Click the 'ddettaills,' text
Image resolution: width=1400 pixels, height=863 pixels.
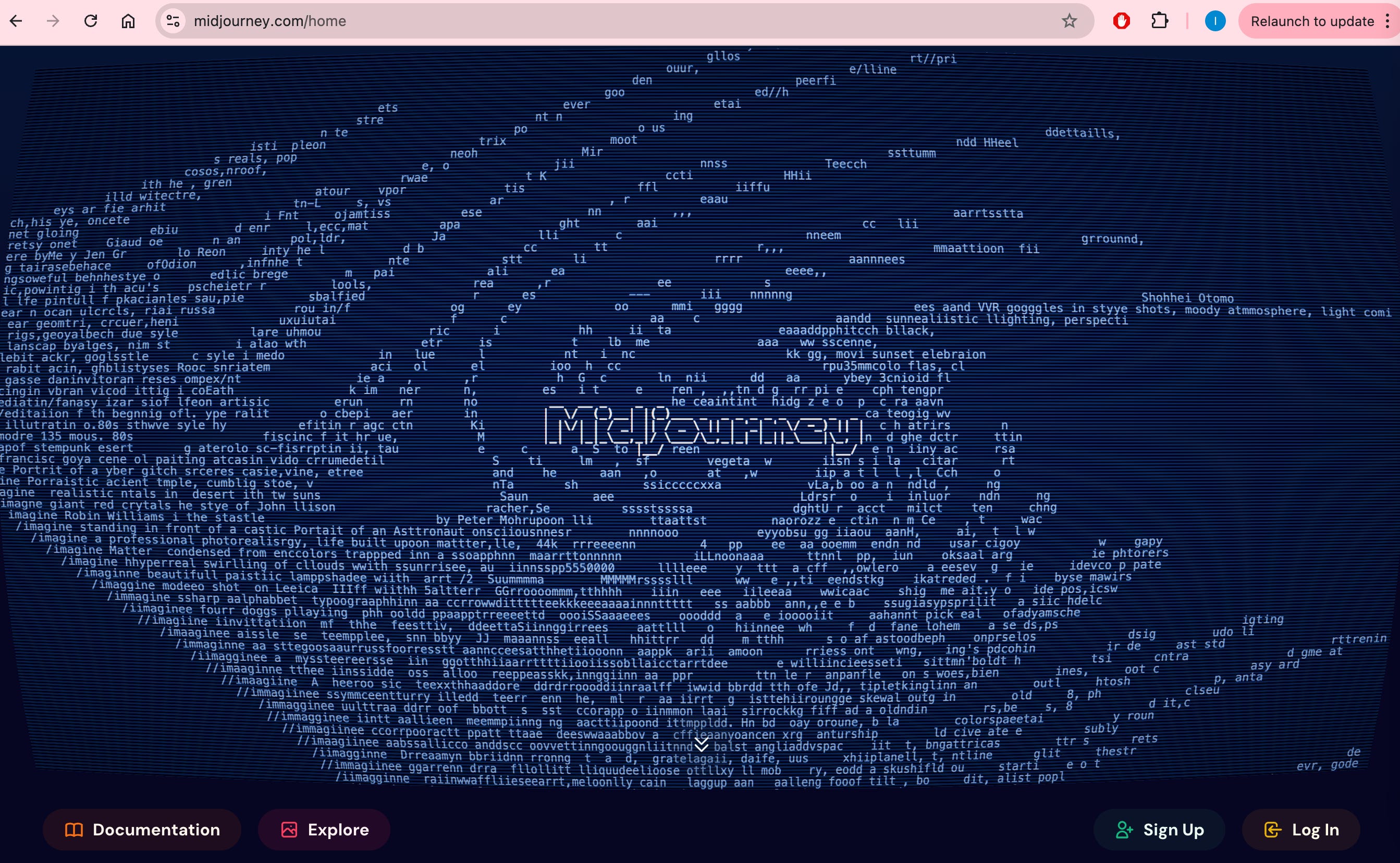click(1083, 133)
